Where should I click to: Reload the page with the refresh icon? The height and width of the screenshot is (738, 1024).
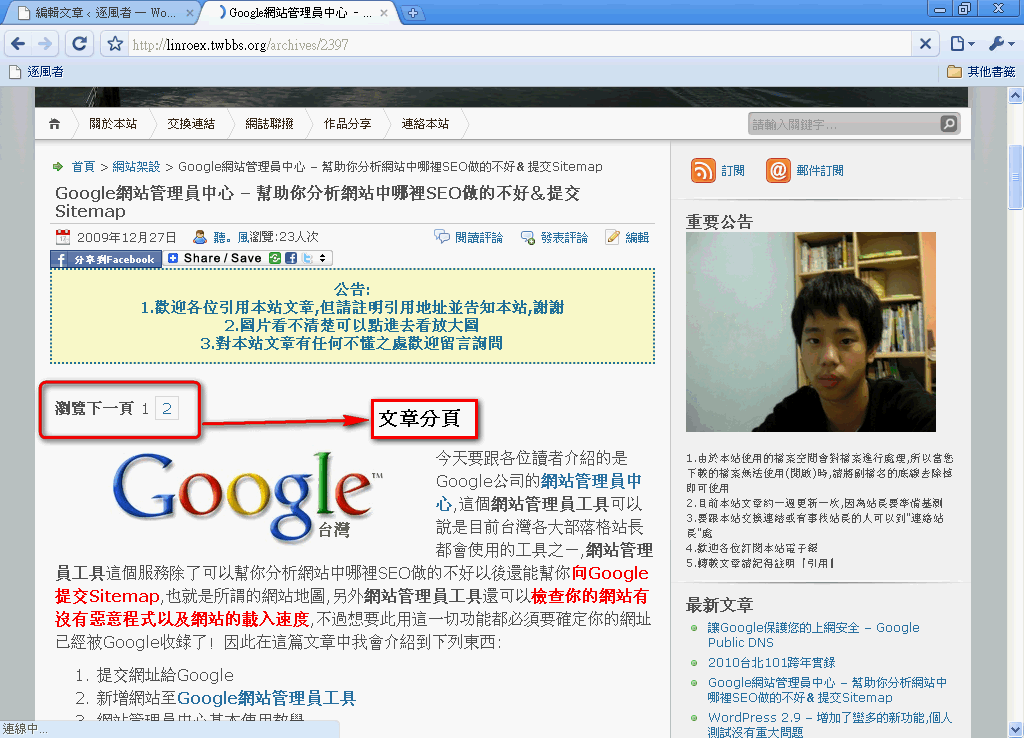click(80, 44)
